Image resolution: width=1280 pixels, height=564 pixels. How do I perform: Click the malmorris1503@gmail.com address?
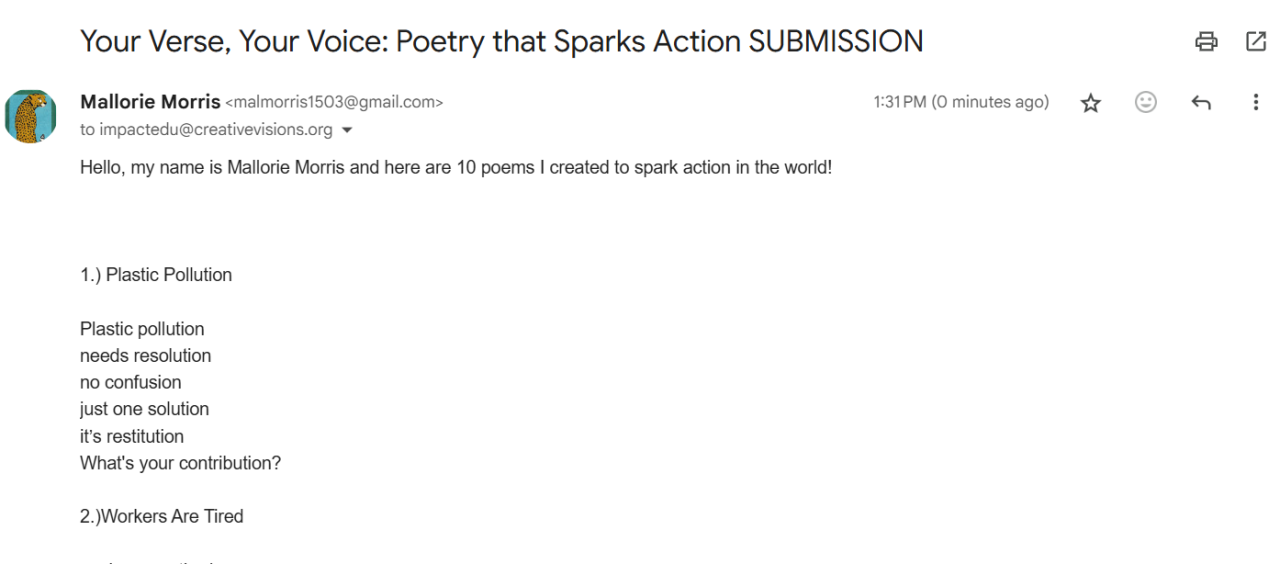(x=334, y=102)
